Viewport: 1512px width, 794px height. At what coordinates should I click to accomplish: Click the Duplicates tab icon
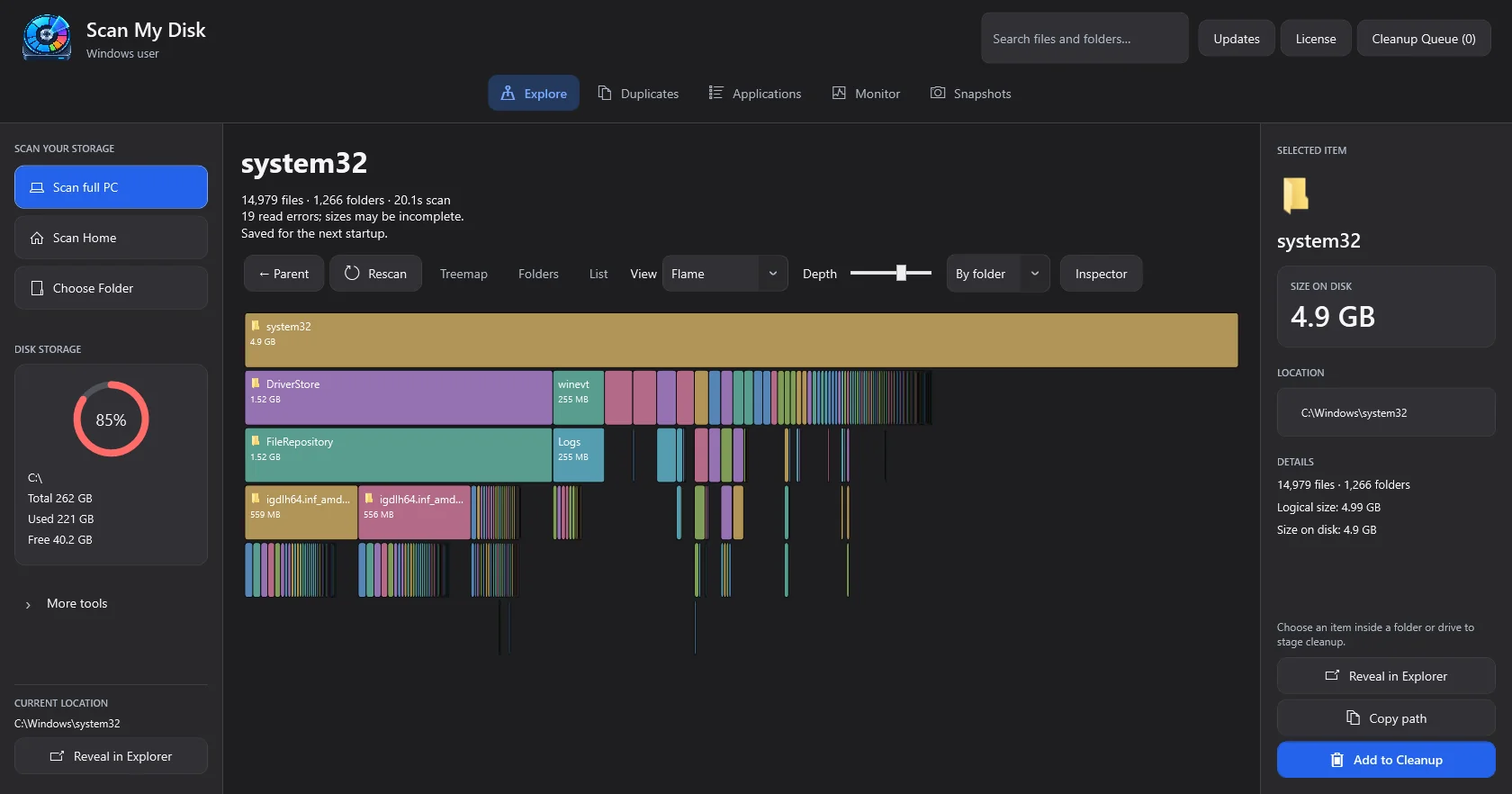(605, 93)
